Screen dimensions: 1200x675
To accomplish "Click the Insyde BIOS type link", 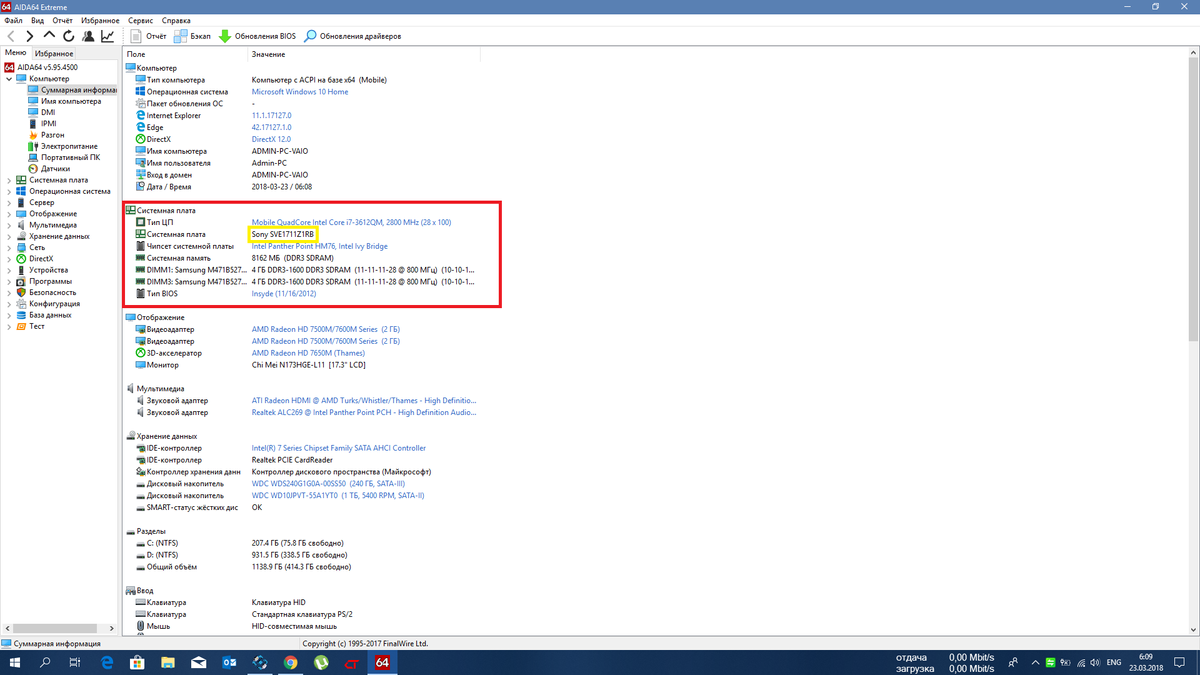I will pyautogui.click(x=284, y=294).
